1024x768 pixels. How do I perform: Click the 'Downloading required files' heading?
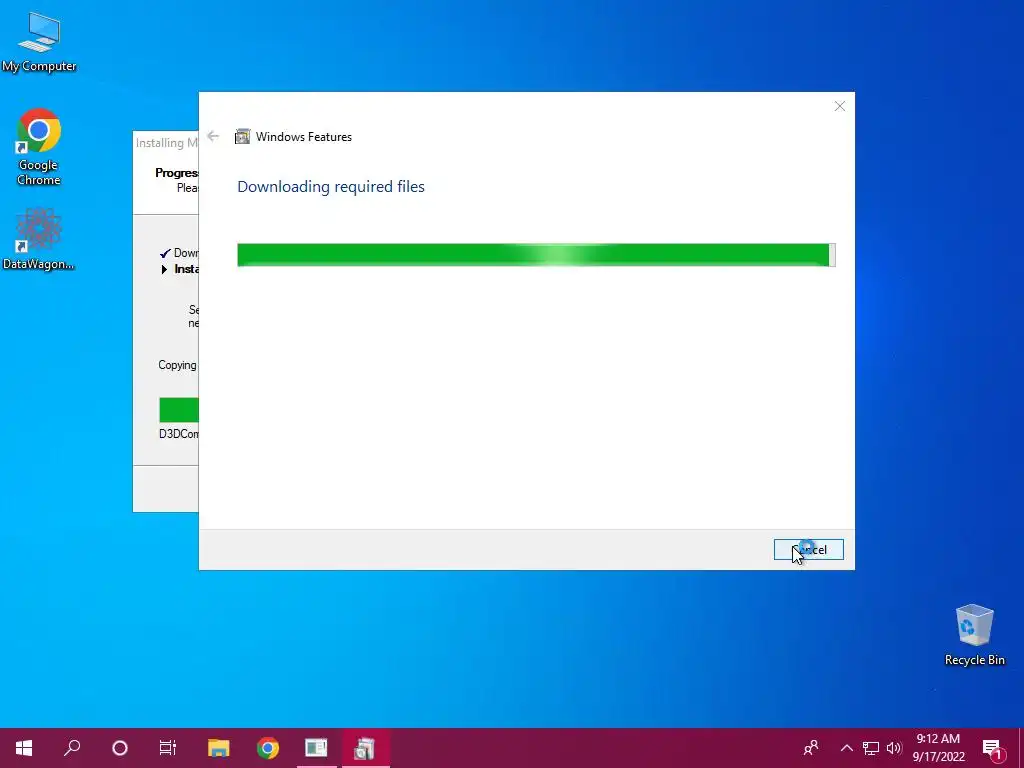click(x=330, y=187)
